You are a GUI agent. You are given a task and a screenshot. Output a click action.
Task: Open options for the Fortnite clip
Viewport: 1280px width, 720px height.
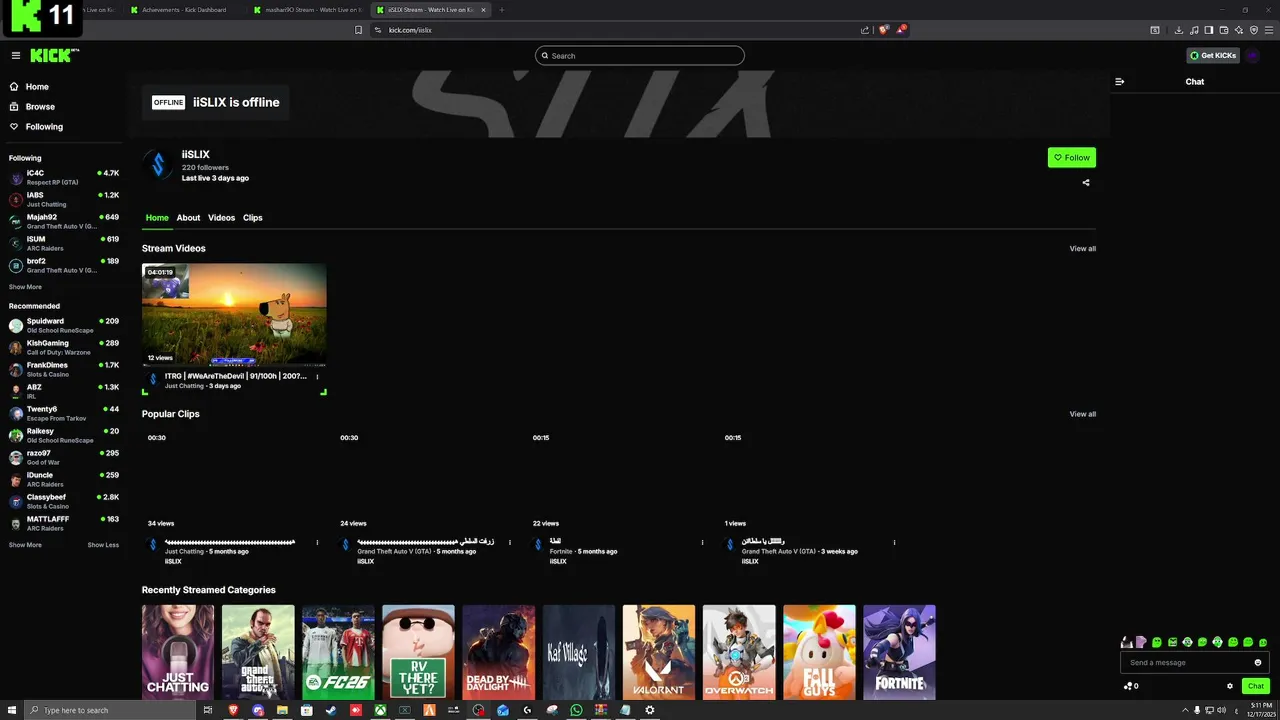coord(702,543)
